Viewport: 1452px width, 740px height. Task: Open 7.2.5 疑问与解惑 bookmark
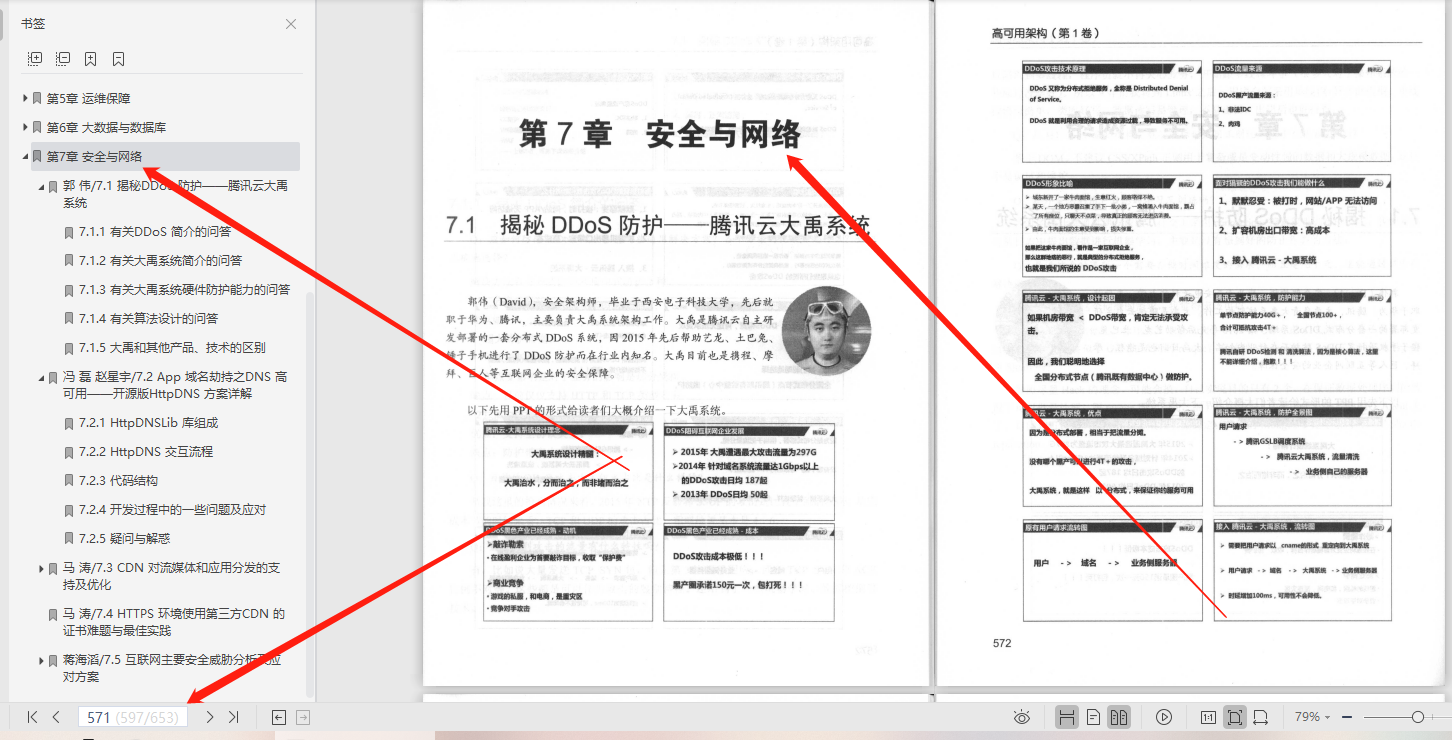(124, 538)
